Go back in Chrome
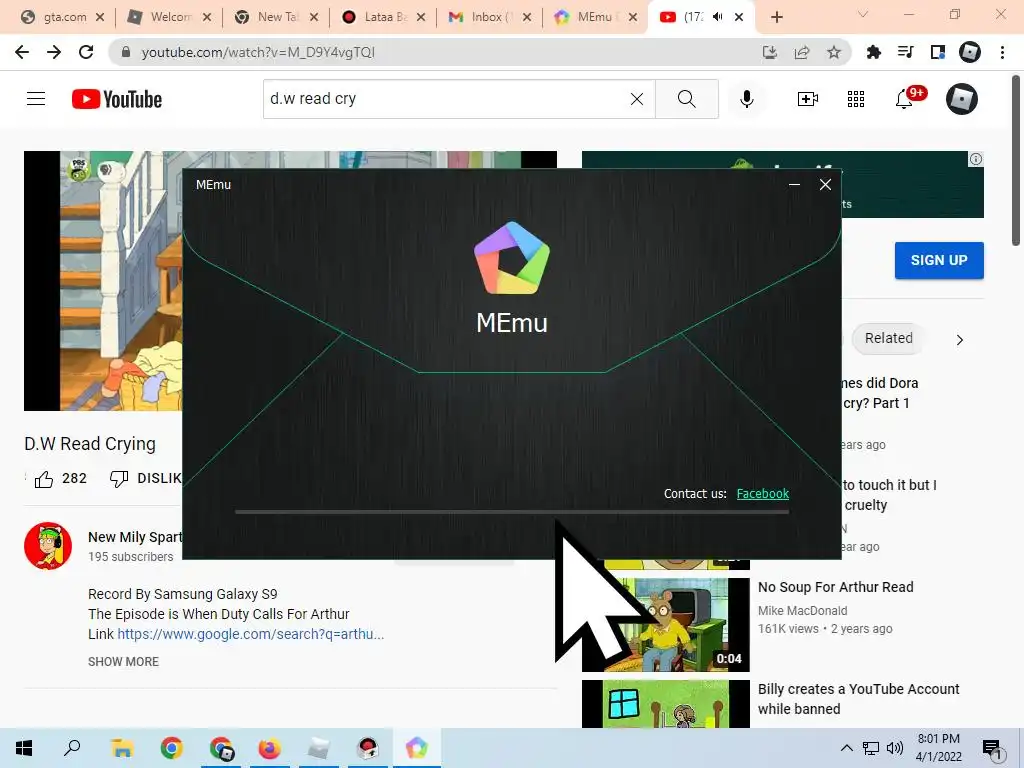Viewport: 1024px width, 768px height. [22, 52]
